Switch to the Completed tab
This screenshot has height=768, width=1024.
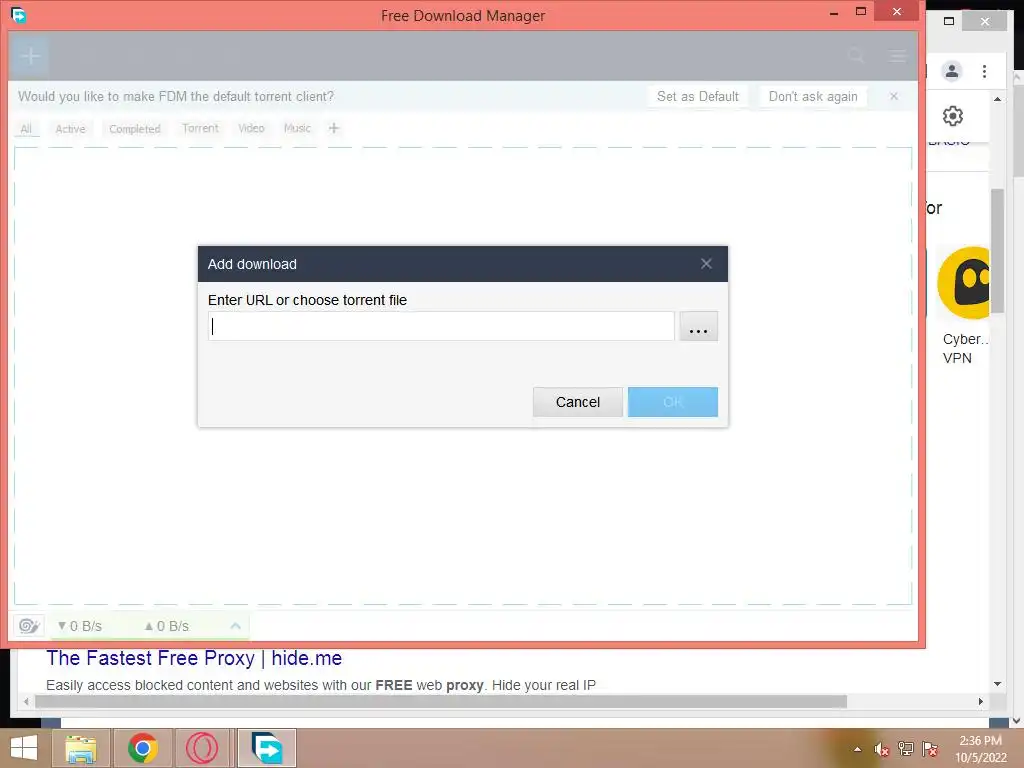135,129
